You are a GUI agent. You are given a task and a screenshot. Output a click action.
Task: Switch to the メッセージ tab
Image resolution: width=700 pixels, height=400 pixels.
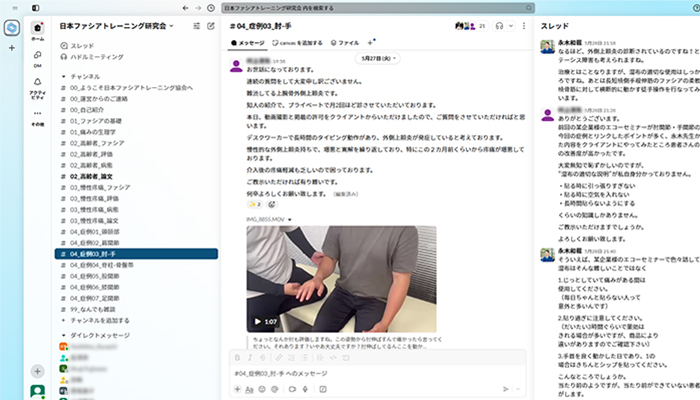click(248, 43)
